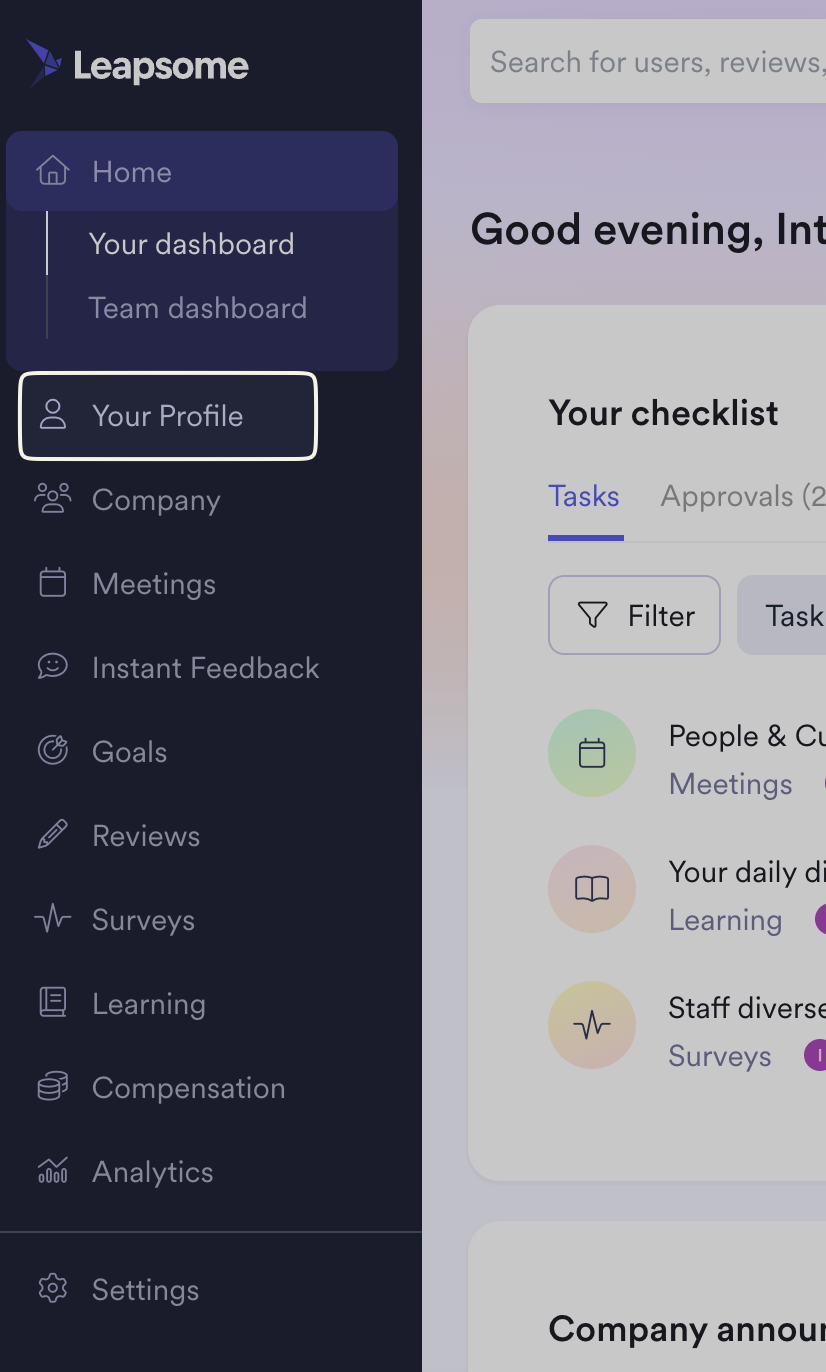Click the Instant Feedback smiley icon
The width and height of the screenshot is (826, 1372).
pos(52,666)
